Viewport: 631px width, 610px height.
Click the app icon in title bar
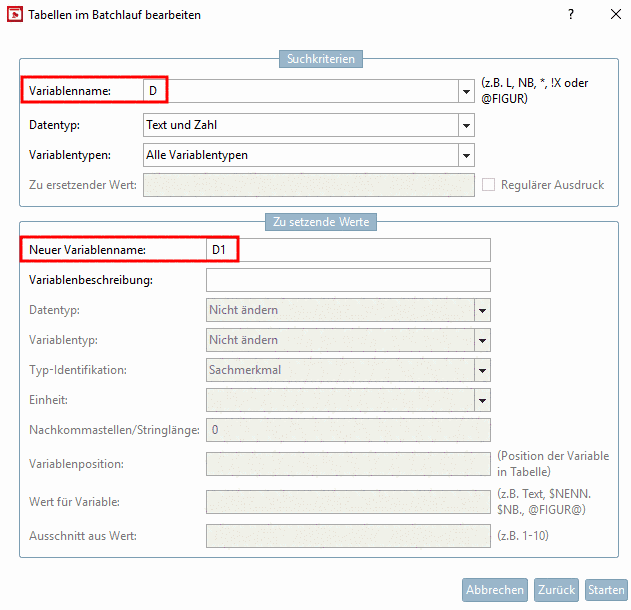coord(14,15)
